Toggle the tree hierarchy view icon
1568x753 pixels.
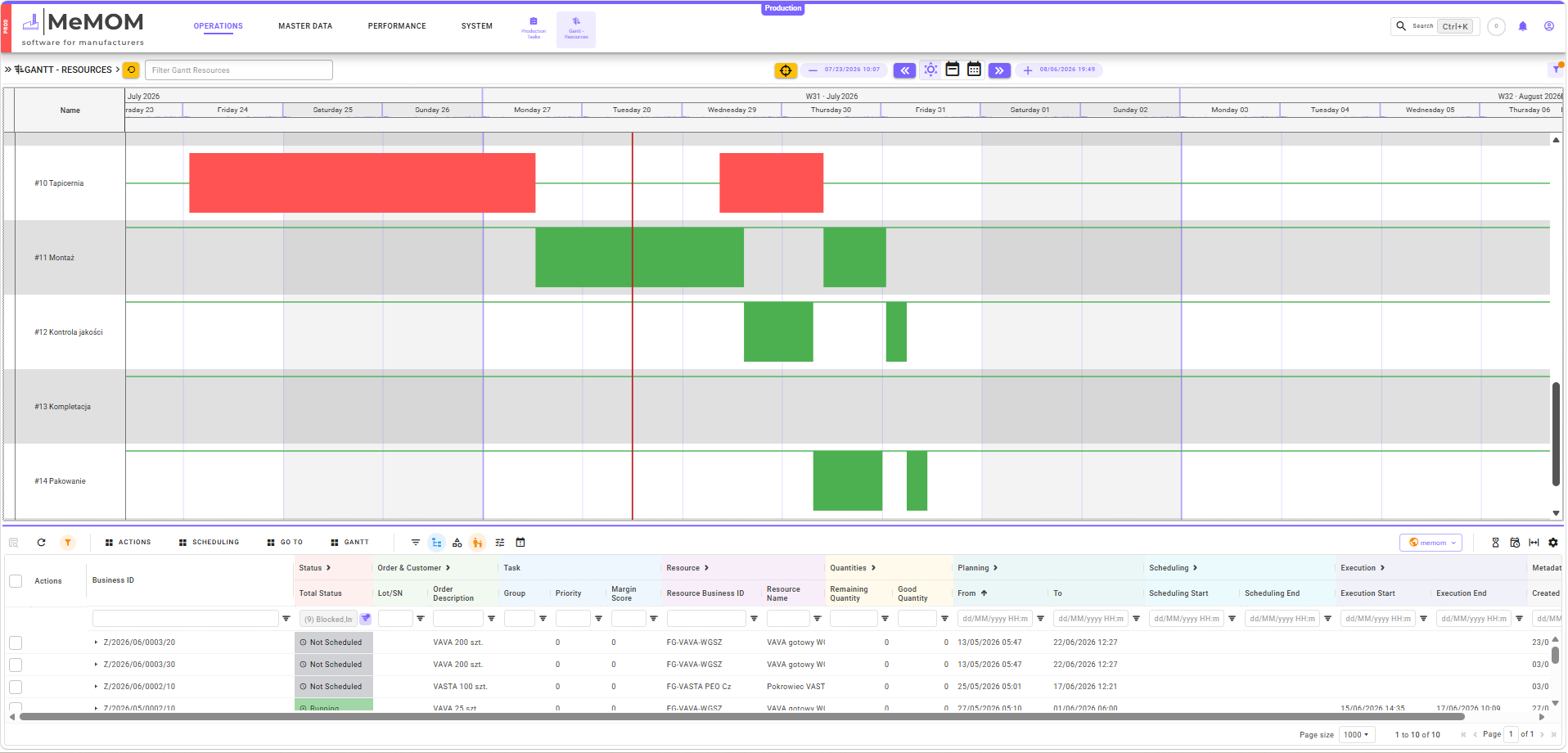click(x=436, y=543)
